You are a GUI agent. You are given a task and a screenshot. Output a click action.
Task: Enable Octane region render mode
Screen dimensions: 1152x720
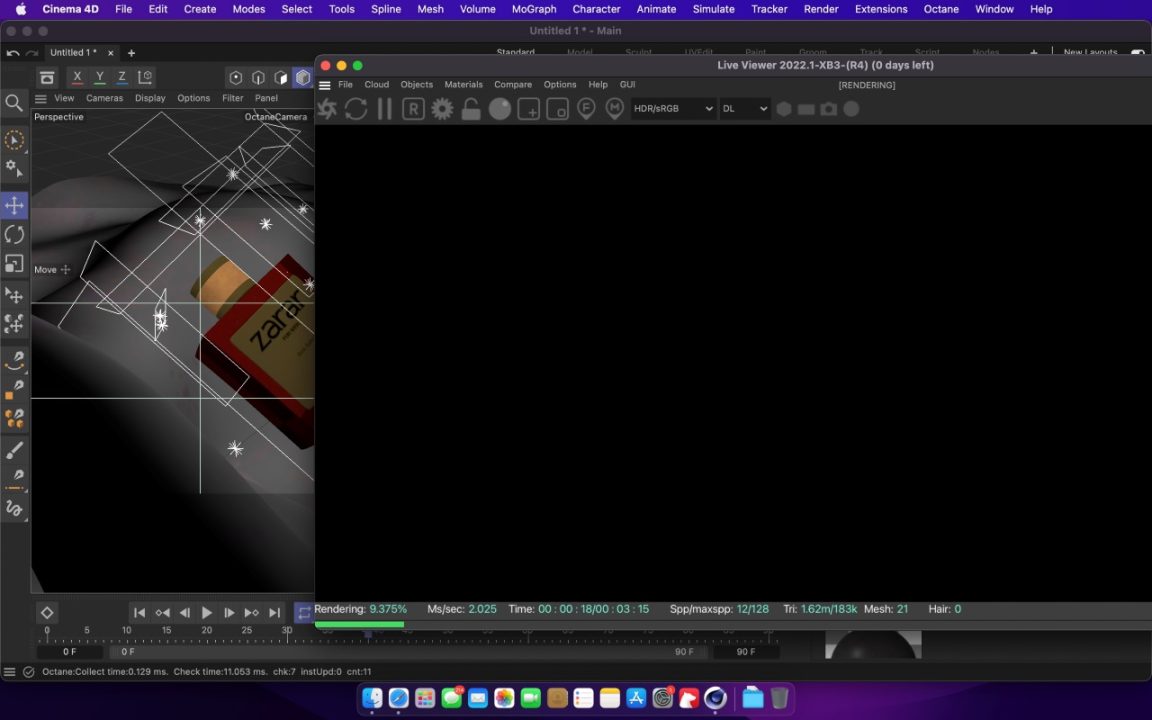coord(557,109)
